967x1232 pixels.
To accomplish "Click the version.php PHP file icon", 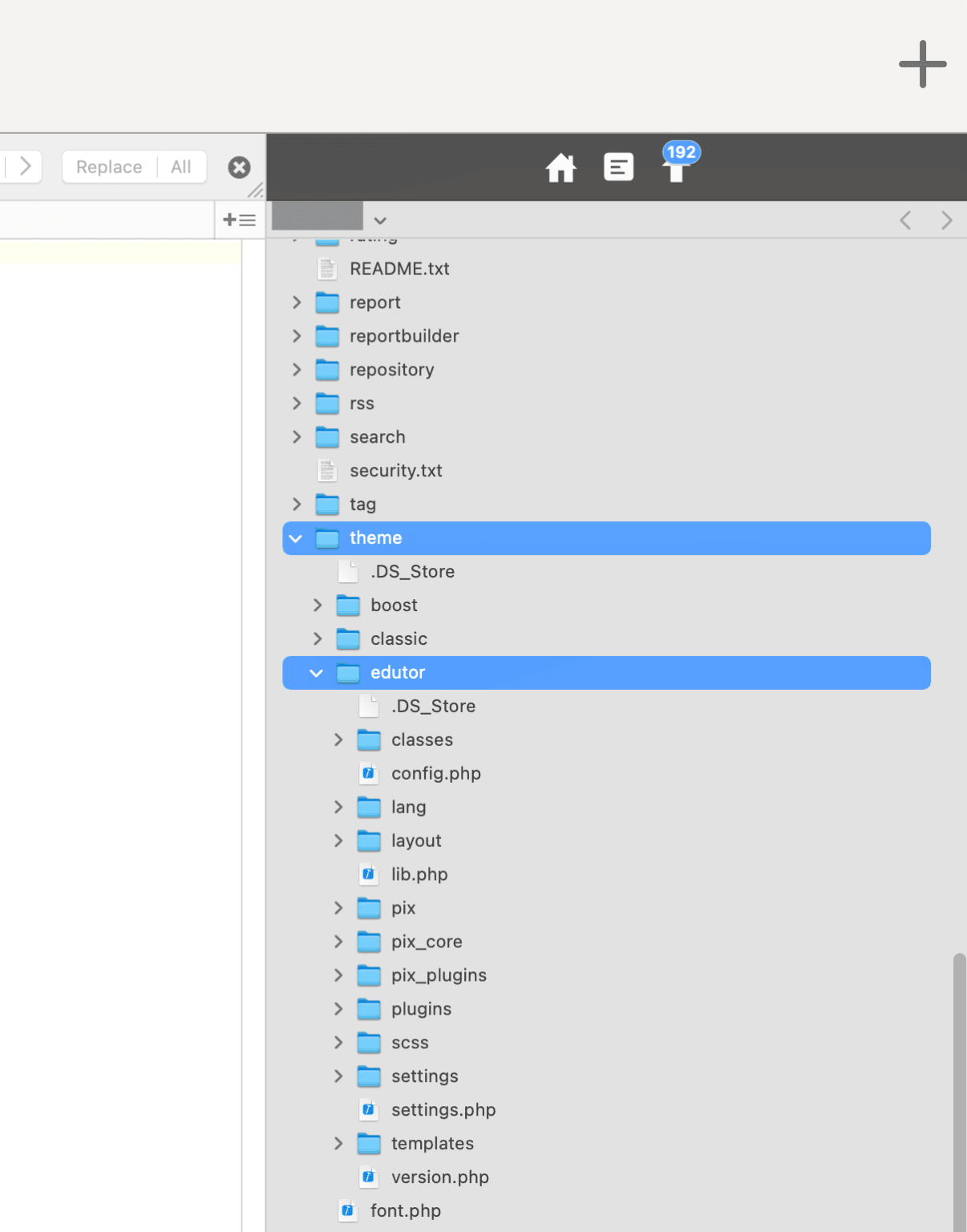I will pyautogui.click(x=369, y=1177).
